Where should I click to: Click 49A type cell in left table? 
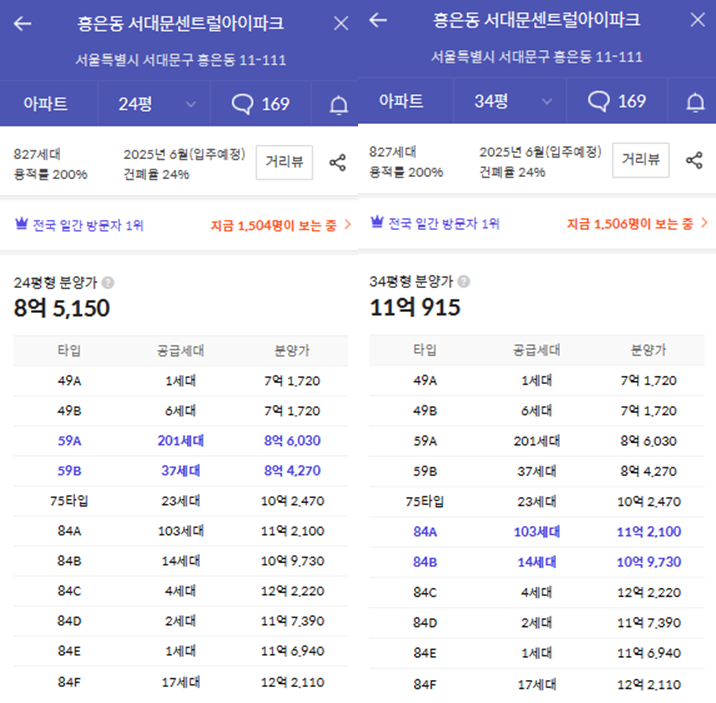[69, 381]
